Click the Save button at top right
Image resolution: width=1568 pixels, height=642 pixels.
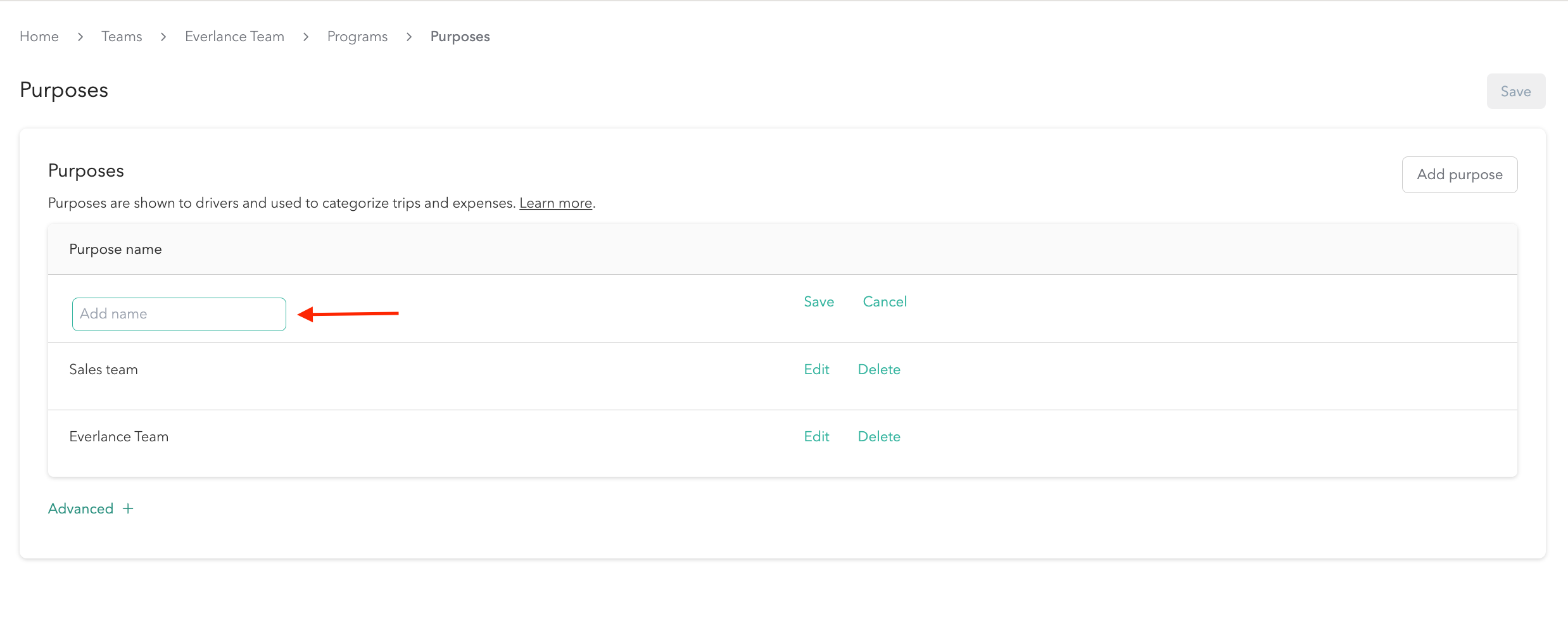click(1515, 91)
